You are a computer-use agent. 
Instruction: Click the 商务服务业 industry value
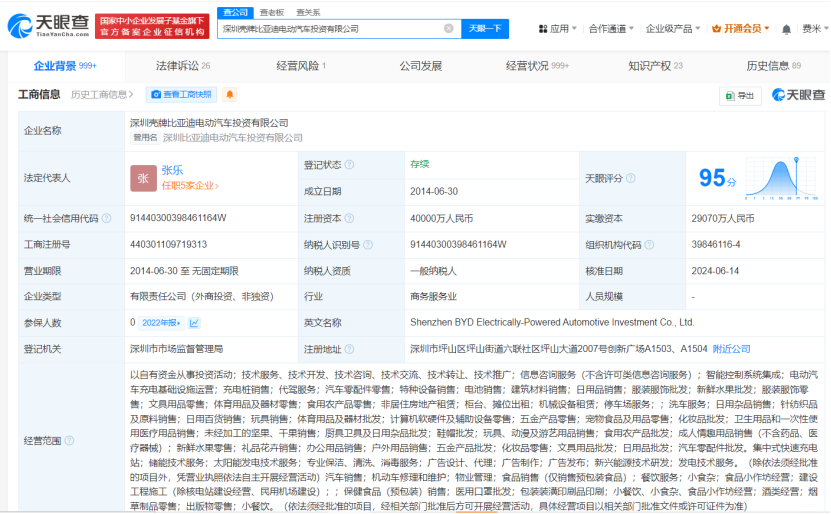(x=433, y=297)
